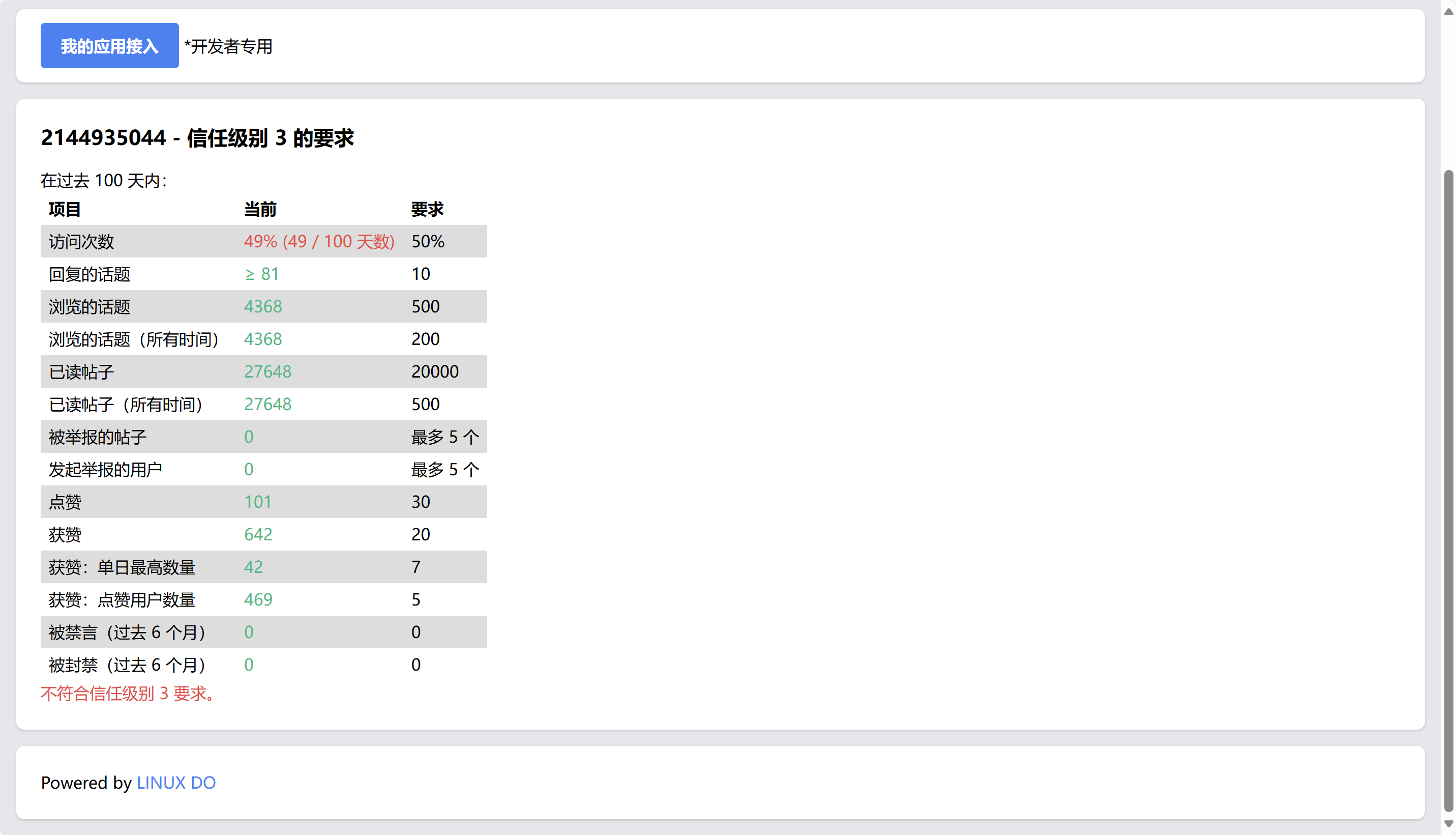Viewport: 1456px width, 835px height.
Task: Open the LINUX DO link
Action: click(x=176, y=783)
